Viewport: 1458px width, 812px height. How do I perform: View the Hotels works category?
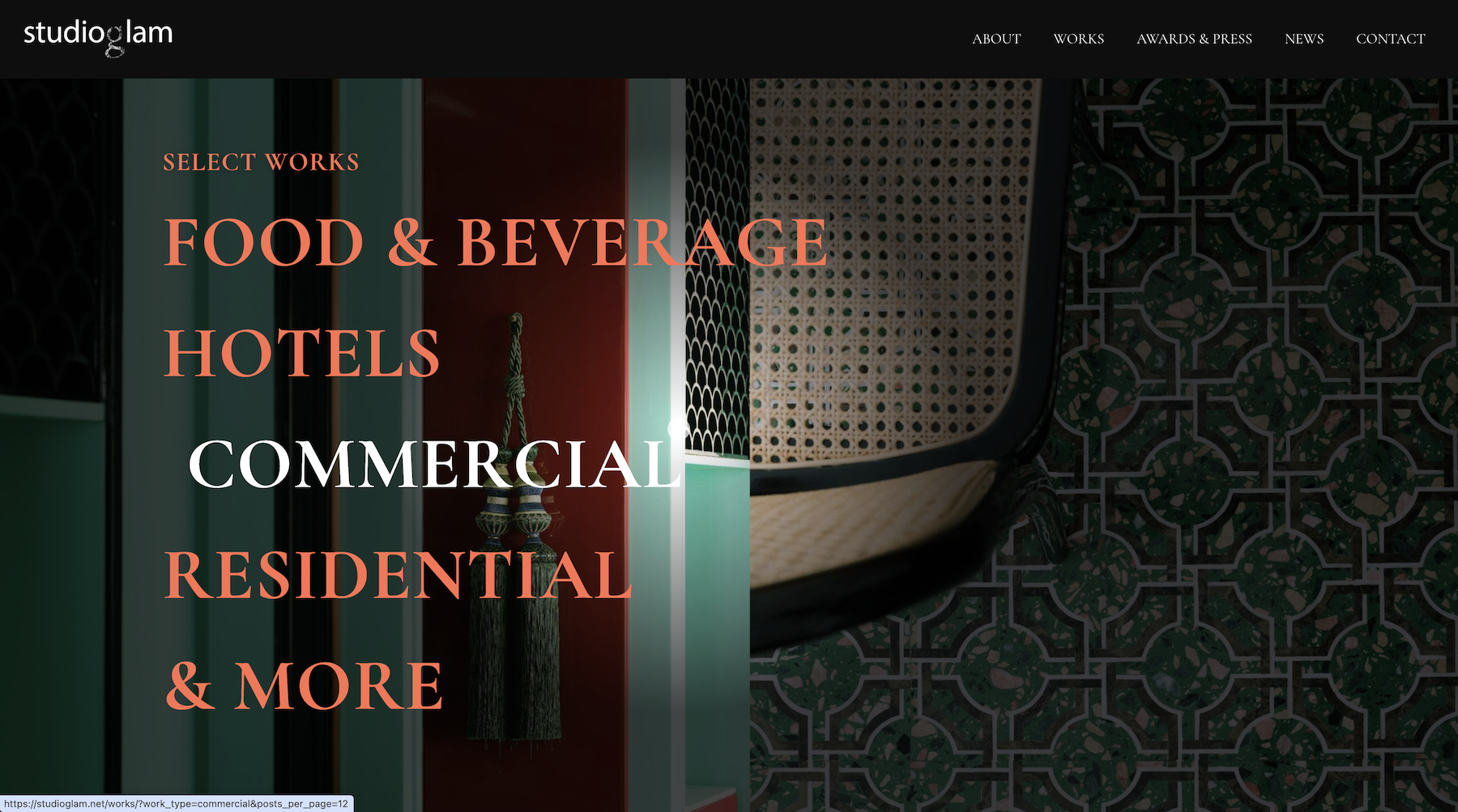pyautogui.click(x=302, y=354)
